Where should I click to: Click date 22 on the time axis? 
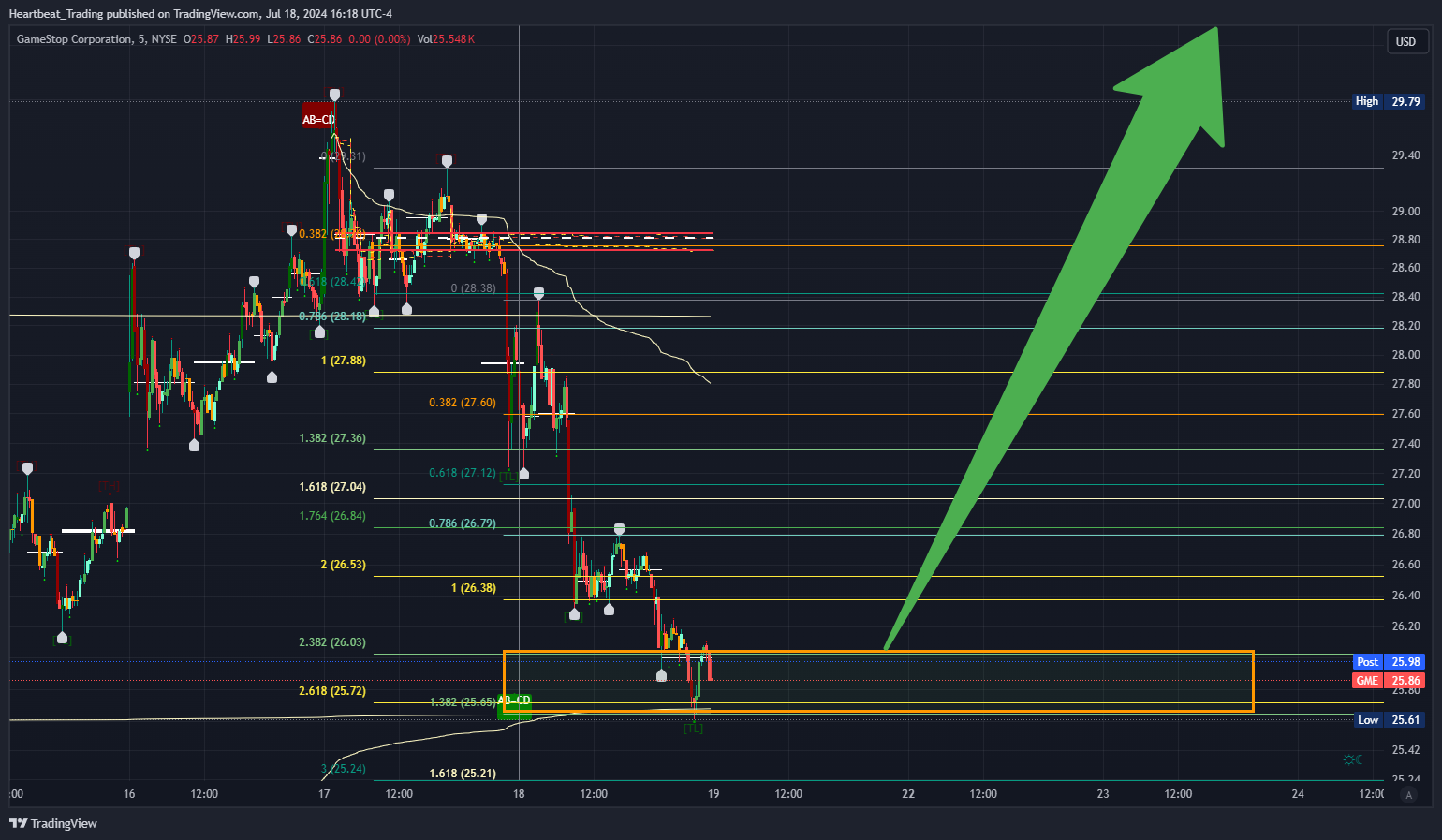[908, 794]
